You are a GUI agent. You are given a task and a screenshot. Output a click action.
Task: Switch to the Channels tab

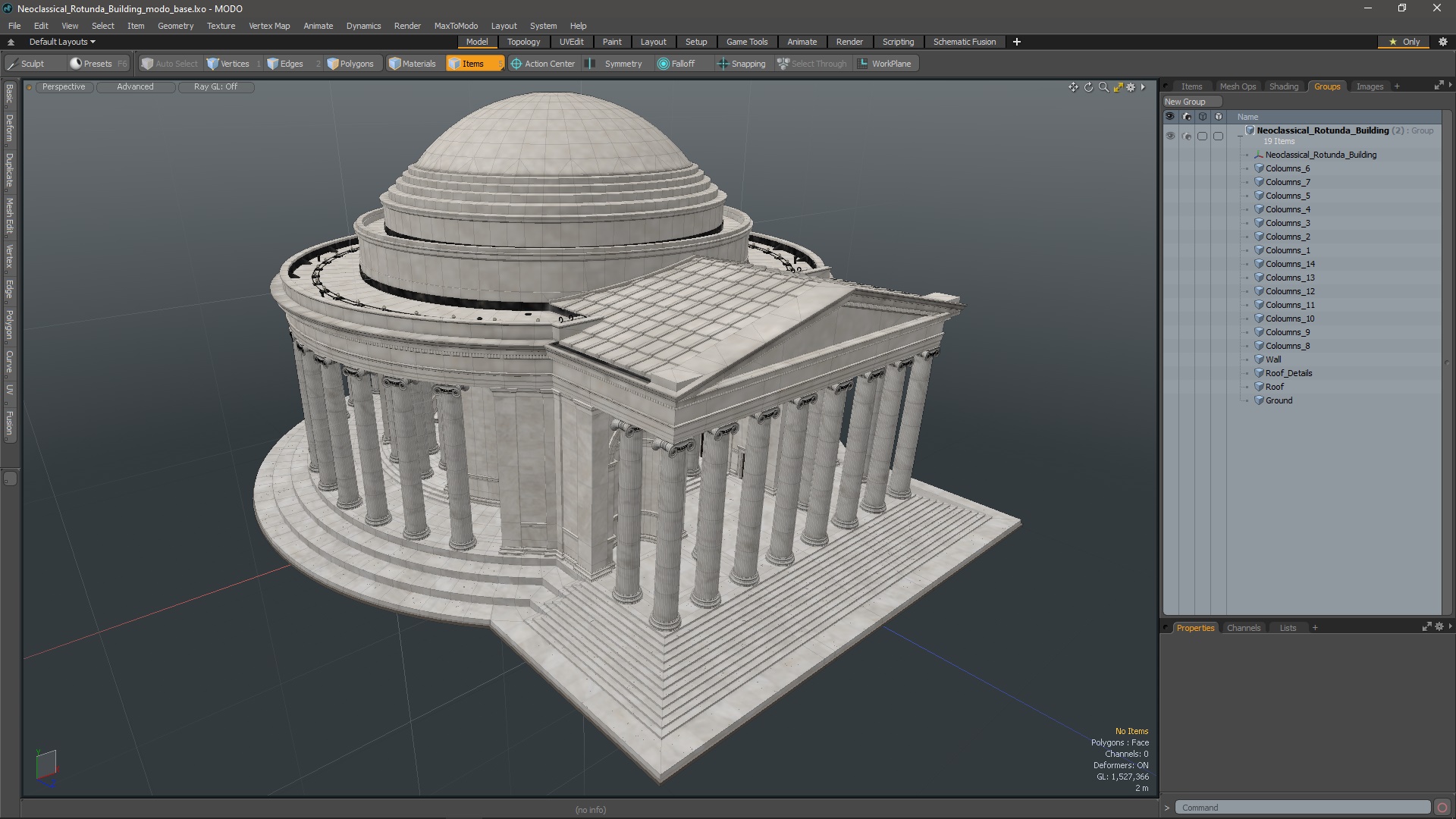tap(1244, 628)
